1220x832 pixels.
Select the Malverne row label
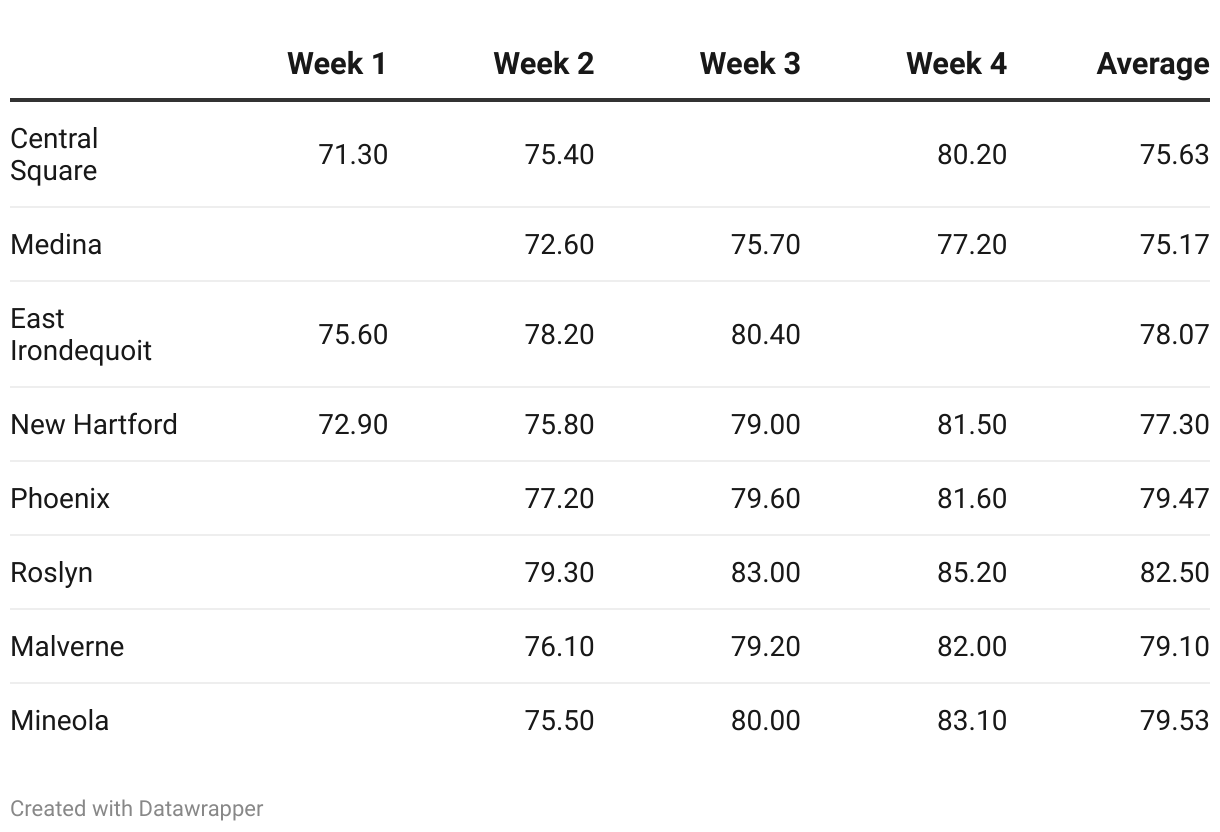click(67, 647)
